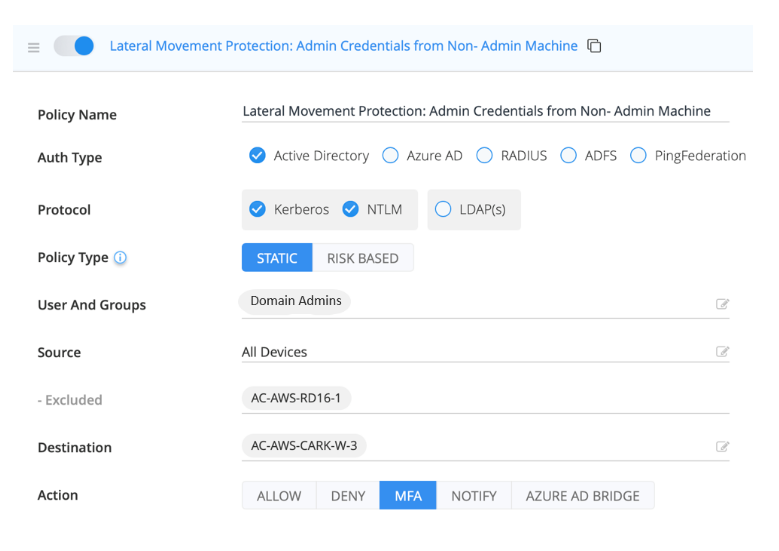Screen dimensions: 779x551
Task: Choose the AZURE AD BRIDGE action
Action: tap(582, 496)
